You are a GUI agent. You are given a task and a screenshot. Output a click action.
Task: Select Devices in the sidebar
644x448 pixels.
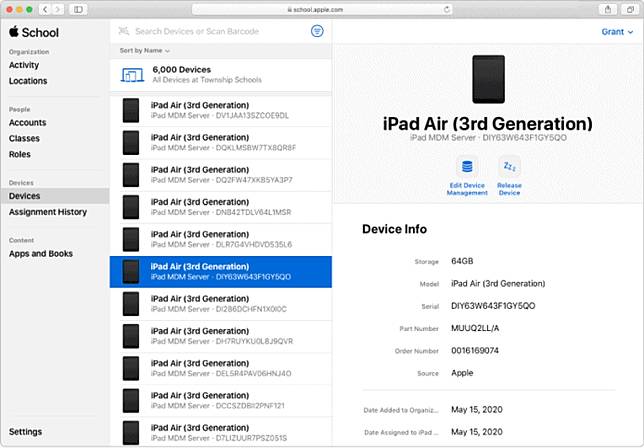(x=55, y=196)
